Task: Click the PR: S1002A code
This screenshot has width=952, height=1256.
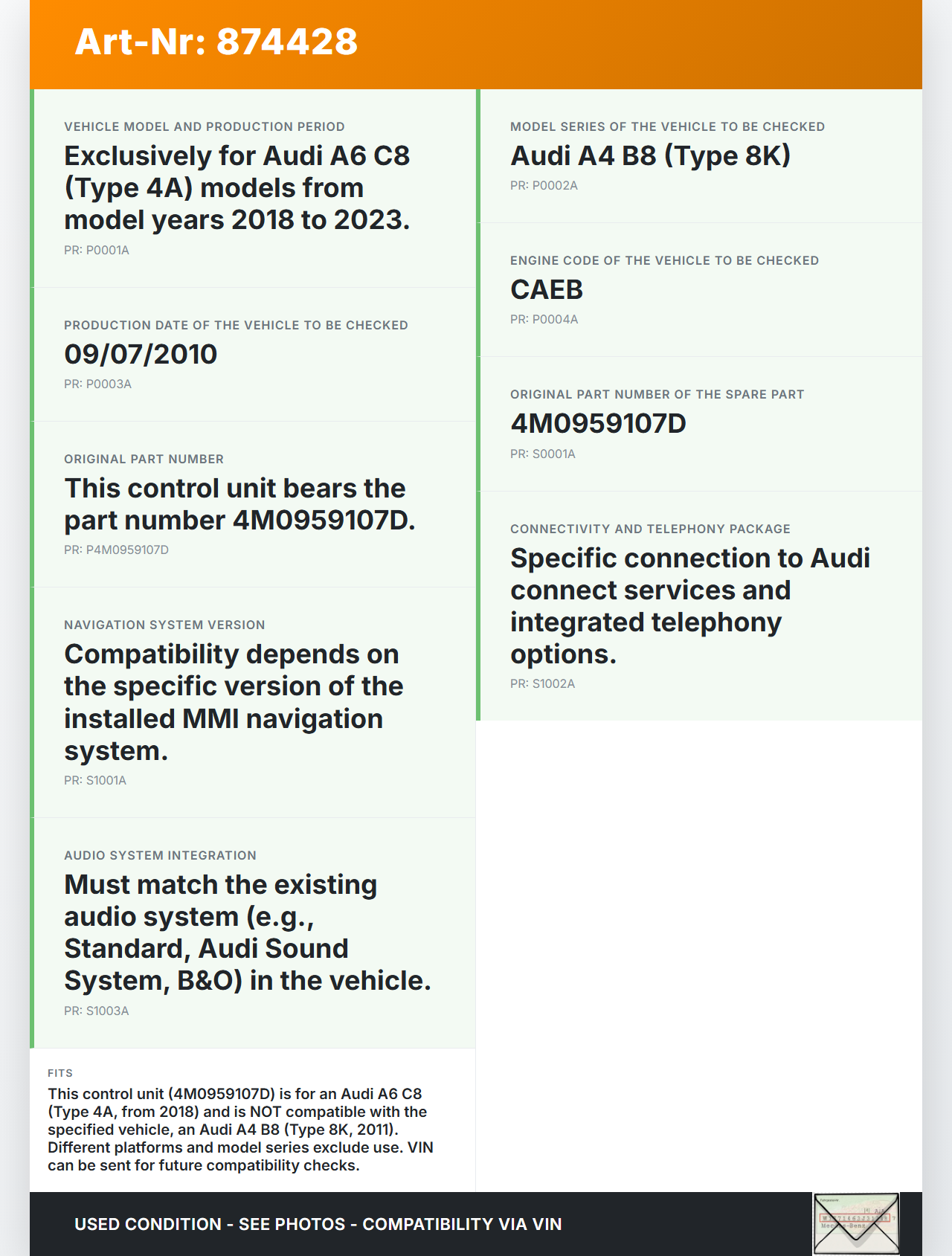Action: click(542, 683)
